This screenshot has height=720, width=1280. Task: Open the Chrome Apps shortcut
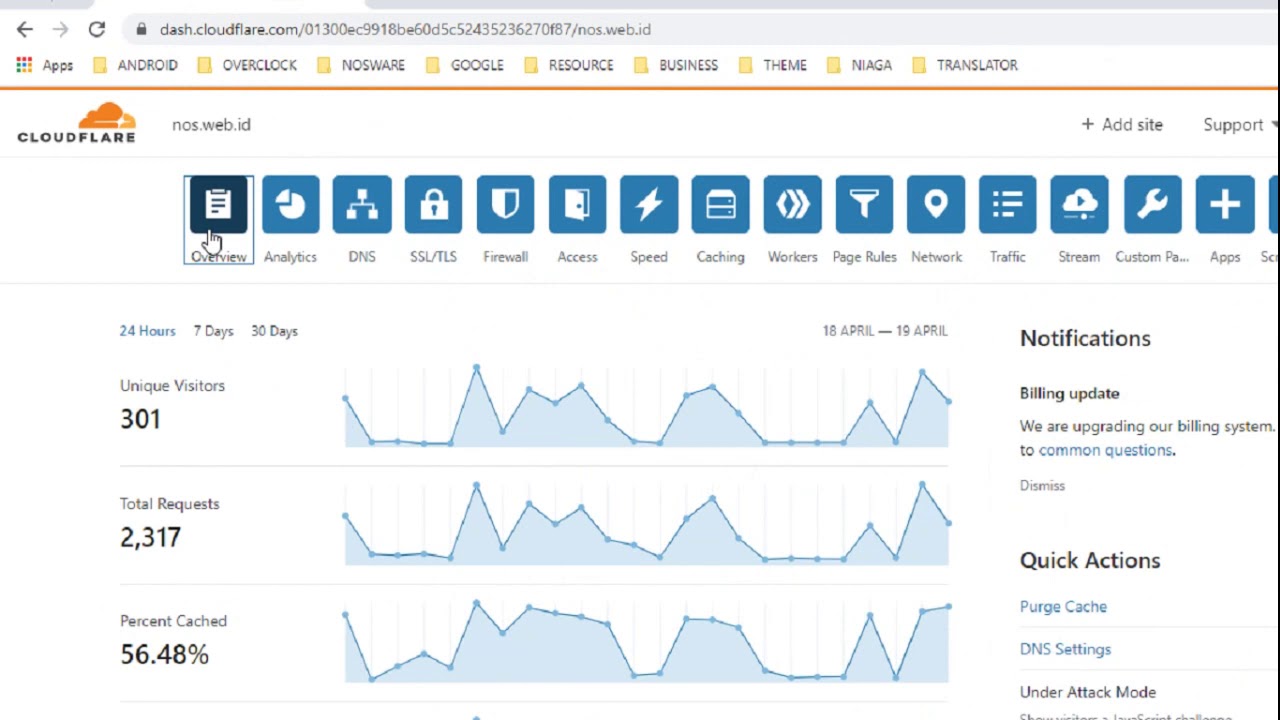[x=45, y=65]
